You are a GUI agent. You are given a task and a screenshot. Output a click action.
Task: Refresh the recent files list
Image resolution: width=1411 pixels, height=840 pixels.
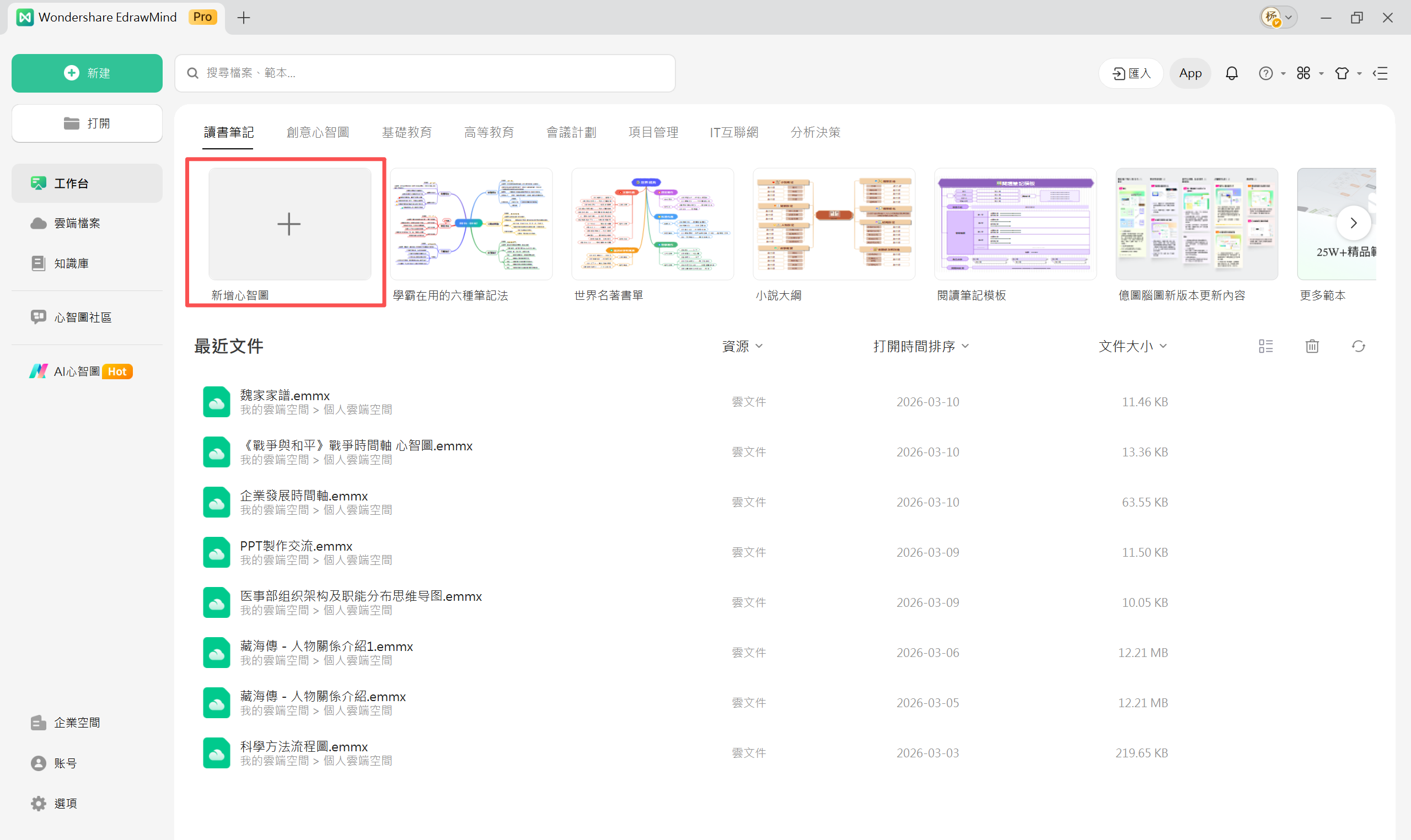tap(1358, 346)
